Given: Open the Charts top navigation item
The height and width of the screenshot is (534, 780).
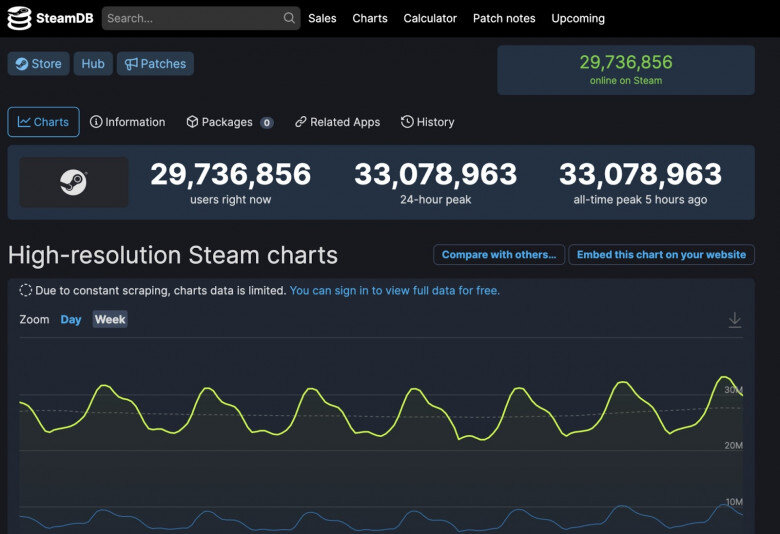Looking at the screenshot, I should [370, 18].
